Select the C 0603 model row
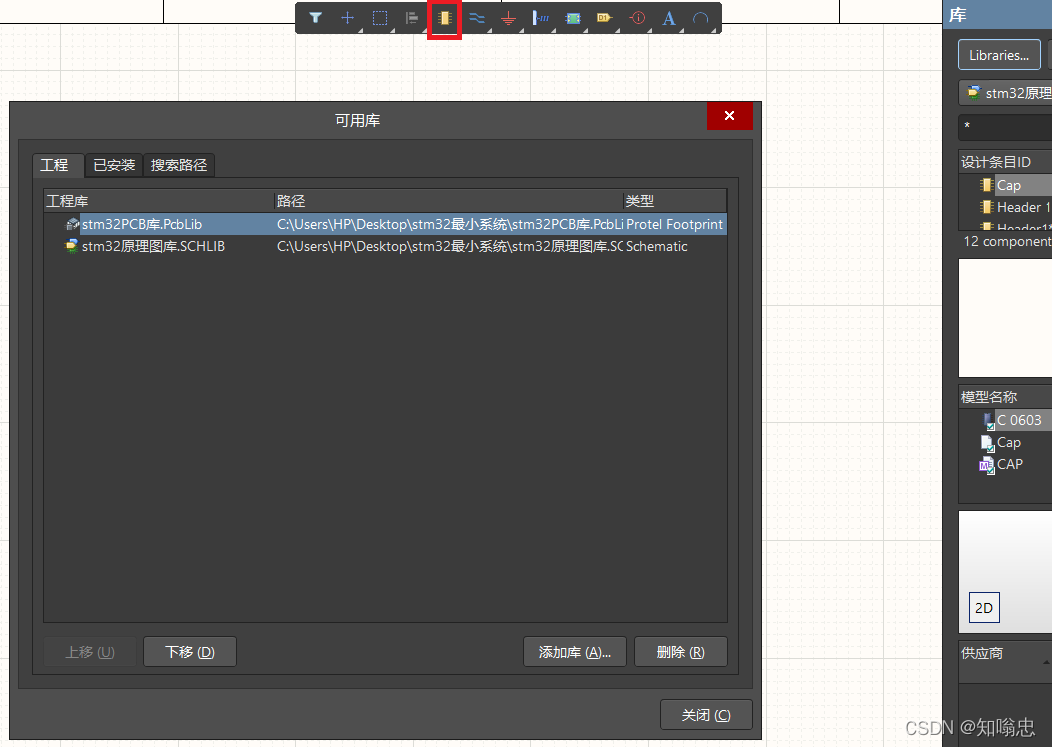This screenshot has width=1052, height=747. coord(1016,421)
